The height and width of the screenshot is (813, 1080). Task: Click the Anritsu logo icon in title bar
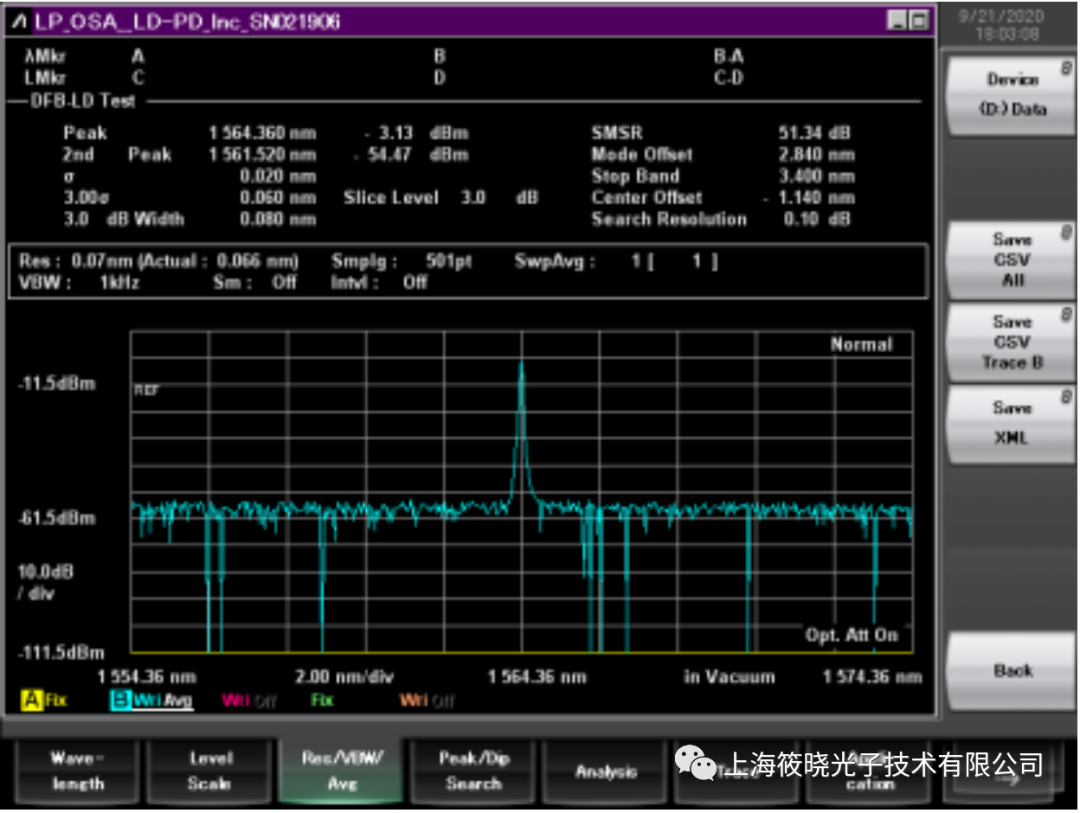pos(20,21)
